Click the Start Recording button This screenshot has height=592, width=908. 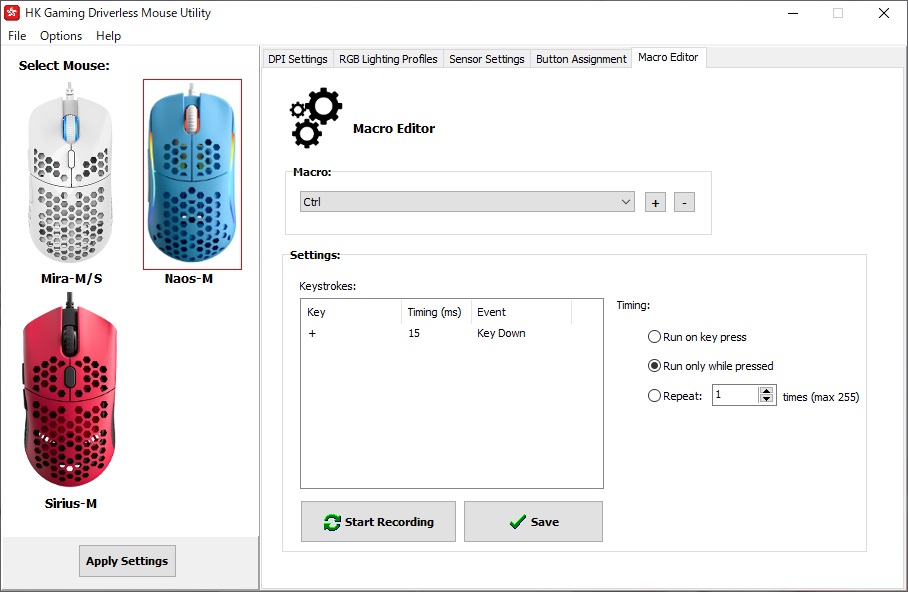pyautogui.click(x=378, y=522)
